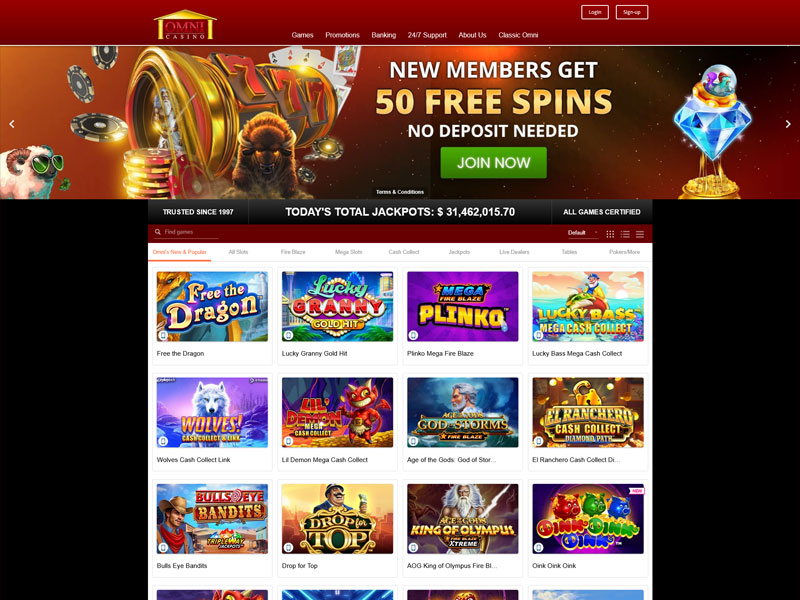Go to previous banner slide arrow
Image resolution: width=800 pixels, height=600 pixels.
[x=12, y=123]
